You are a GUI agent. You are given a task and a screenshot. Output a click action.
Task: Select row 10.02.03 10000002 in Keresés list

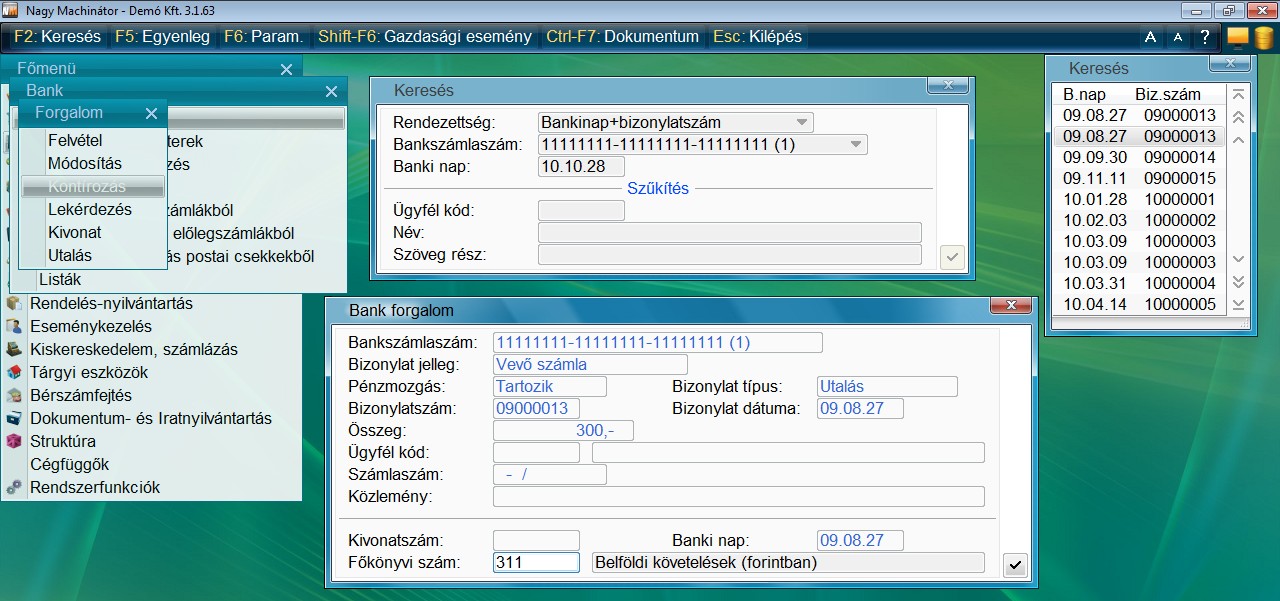pos(1139,220)
